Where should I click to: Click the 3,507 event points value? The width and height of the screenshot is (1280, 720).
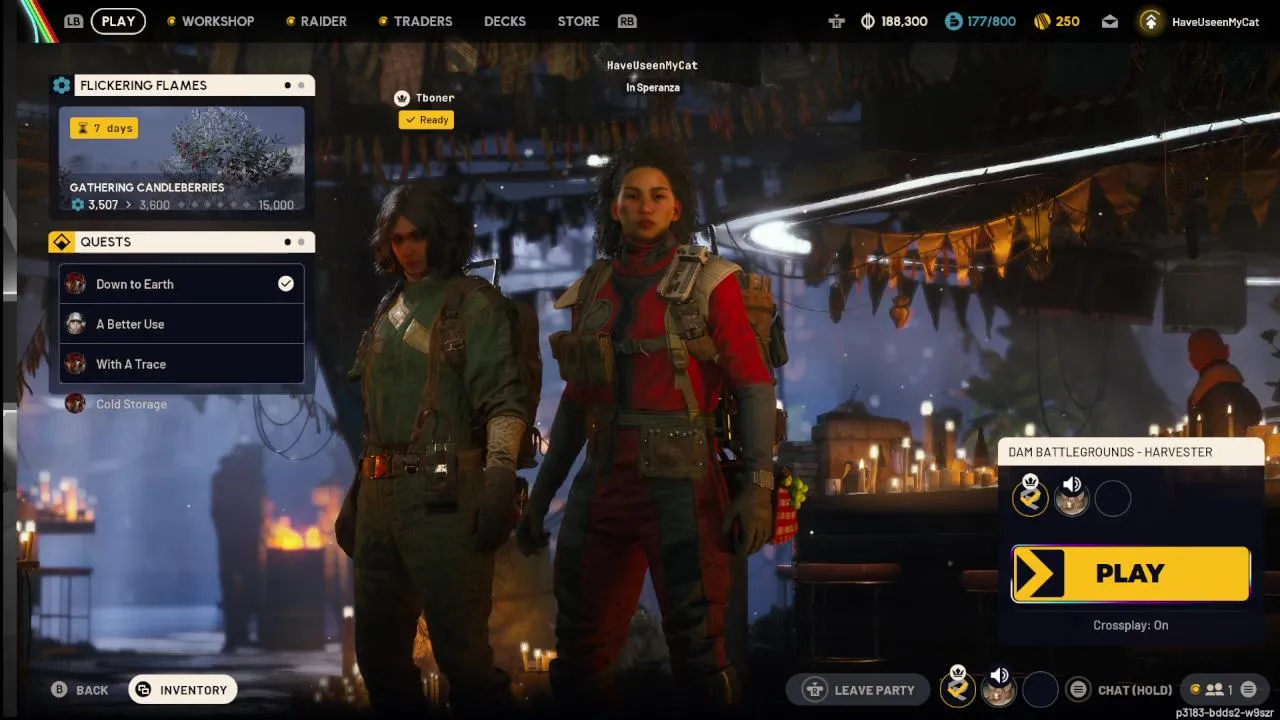103,205
